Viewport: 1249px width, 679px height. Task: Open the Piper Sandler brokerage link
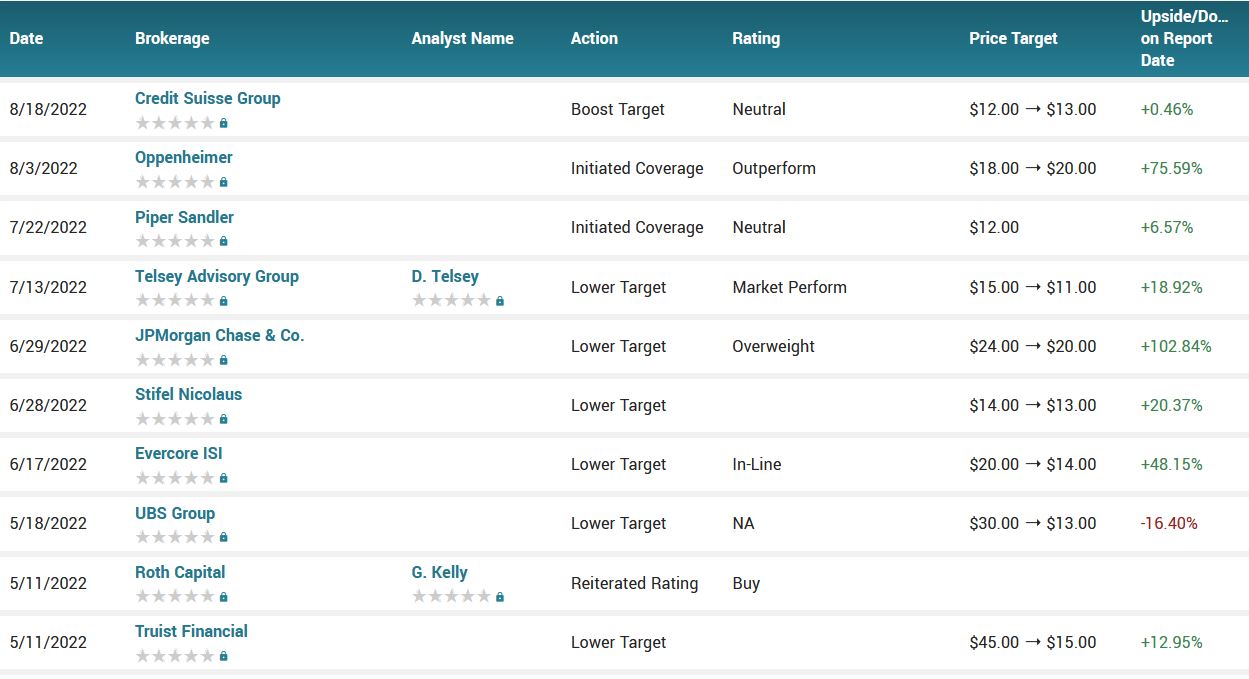[184, 217]
